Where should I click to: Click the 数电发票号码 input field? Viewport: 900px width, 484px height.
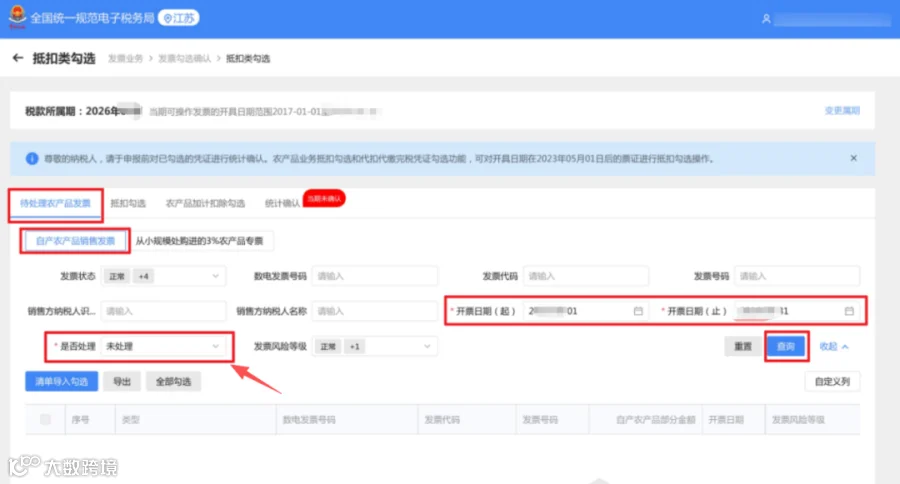pyautogui.click(x=375, y=276)
